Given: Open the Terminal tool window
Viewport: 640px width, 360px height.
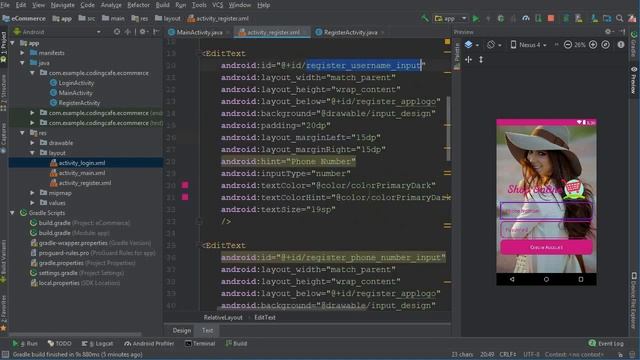Looking at the screenshot, I should [x=200, y=344].
